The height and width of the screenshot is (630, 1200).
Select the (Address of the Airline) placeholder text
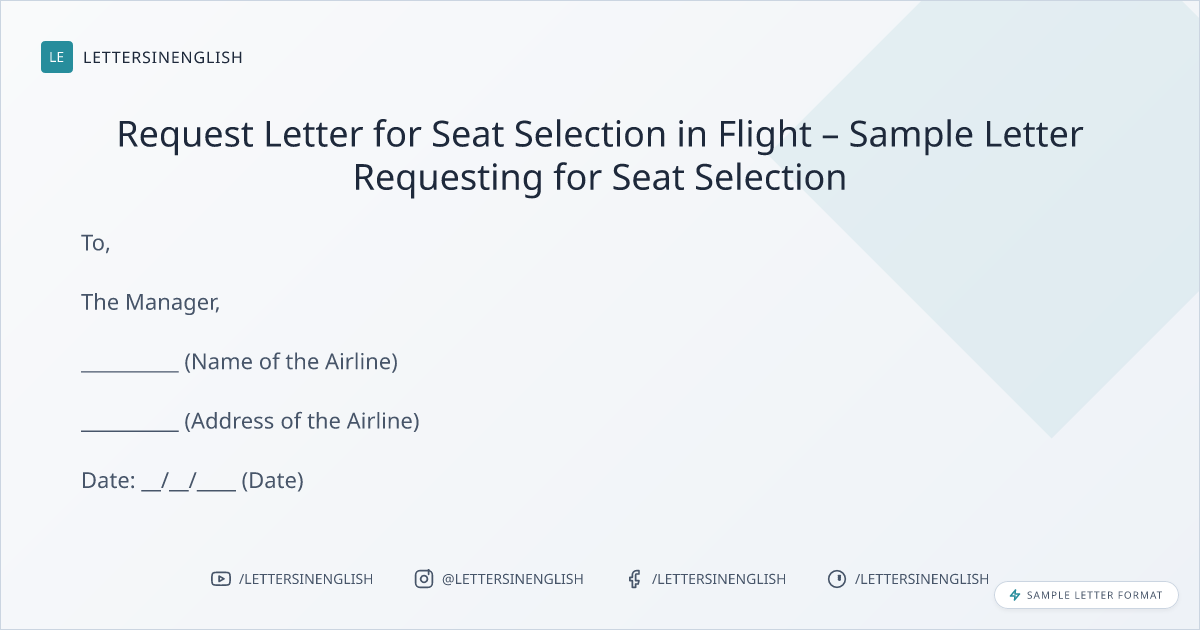tap(302, 421)
